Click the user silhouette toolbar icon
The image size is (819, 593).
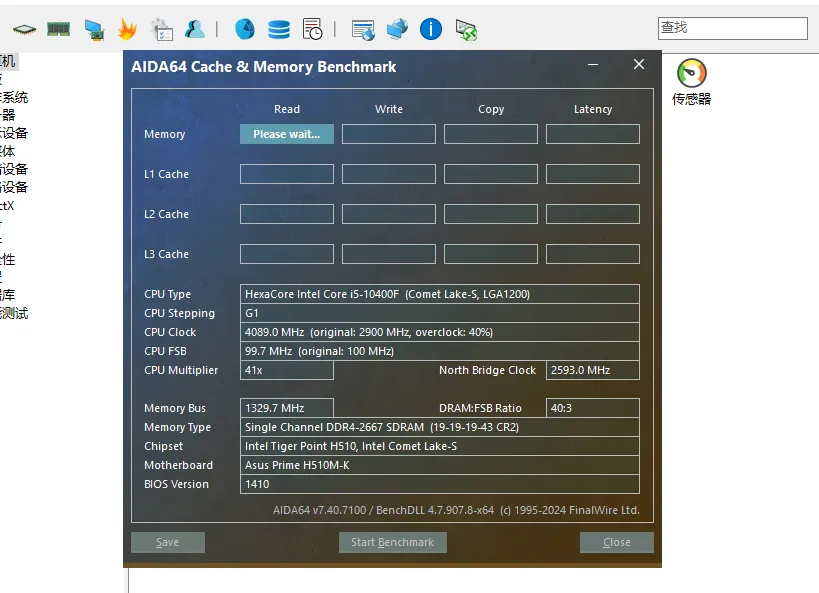pos(195,29)
